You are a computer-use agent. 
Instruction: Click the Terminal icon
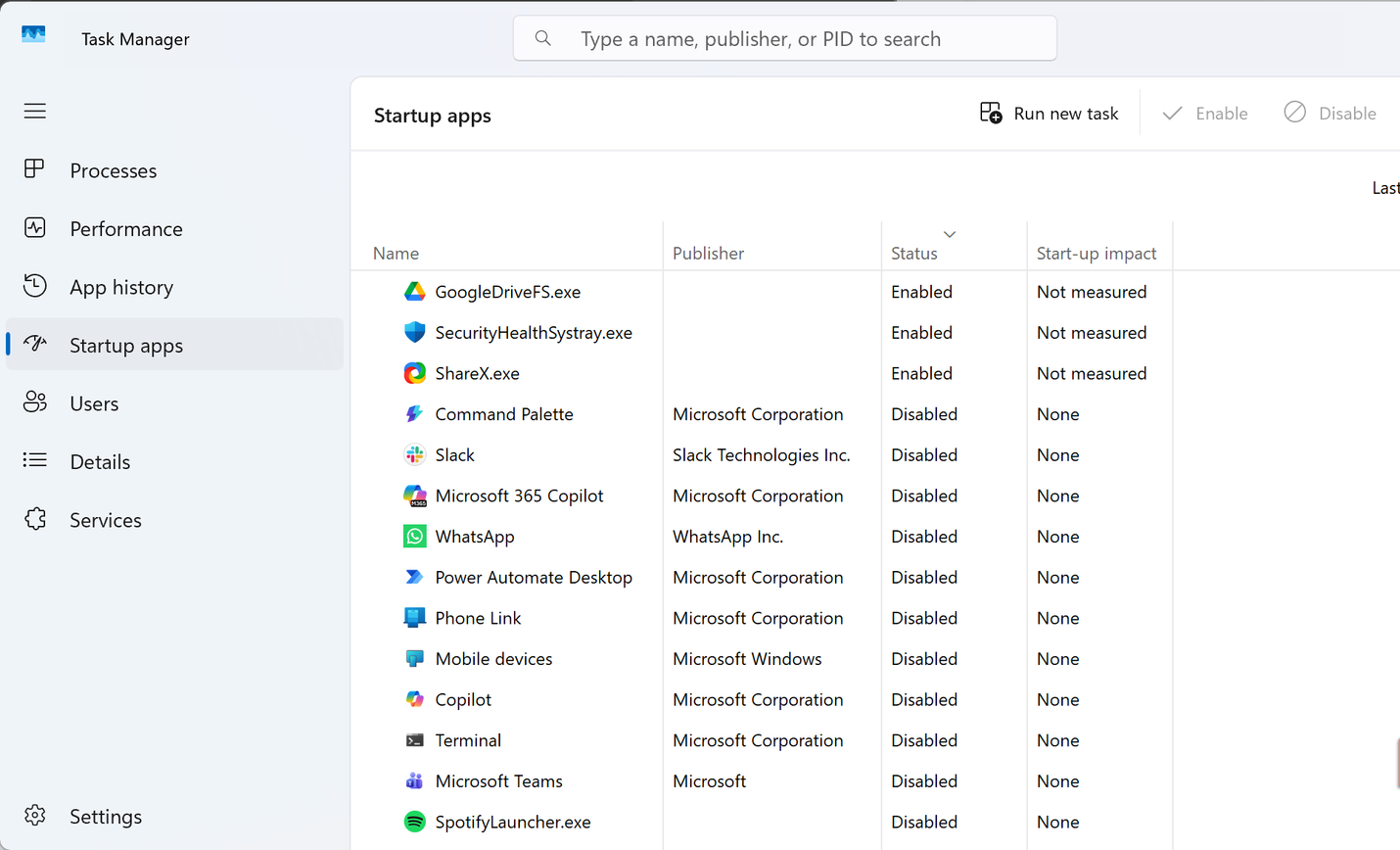[415, 740]
